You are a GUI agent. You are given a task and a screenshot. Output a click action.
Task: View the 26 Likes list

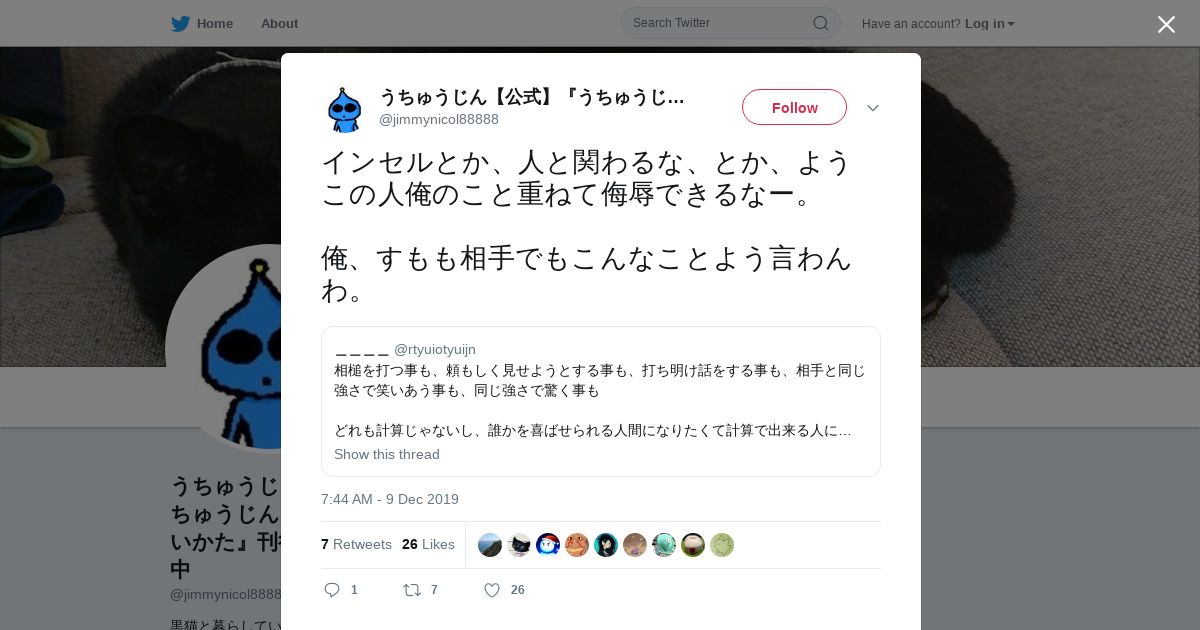[428, 544]
